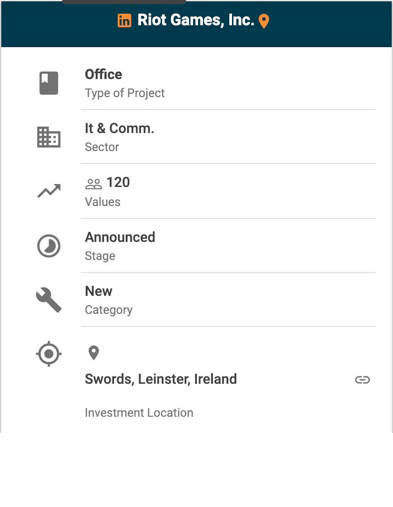Click the Riot Games, Inc. title
This screenshot has width=393, height=507.
pyautogui.click(x=196, y=20)
